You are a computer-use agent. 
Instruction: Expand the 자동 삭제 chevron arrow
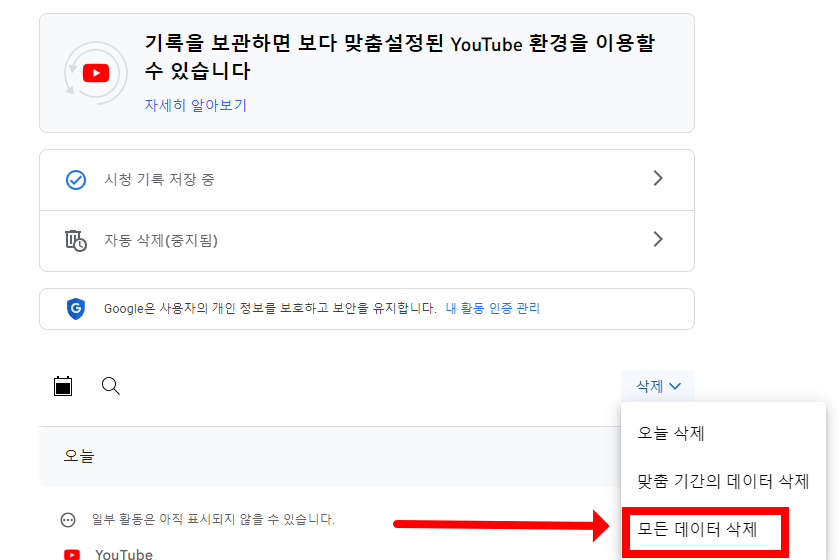(x=658, y=239)
